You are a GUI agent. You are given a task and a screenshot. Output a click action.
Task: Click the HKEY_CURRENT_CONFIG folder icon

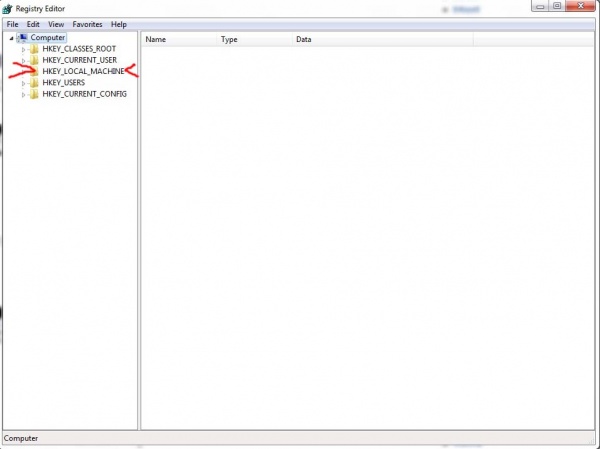34,94
